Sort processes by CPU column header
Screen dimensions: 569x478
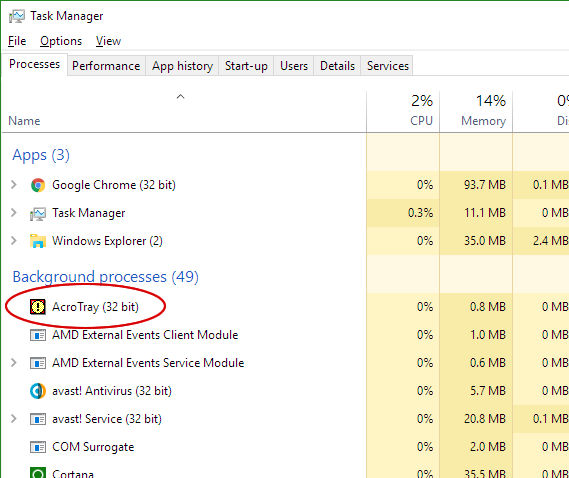tap(403, 111)
